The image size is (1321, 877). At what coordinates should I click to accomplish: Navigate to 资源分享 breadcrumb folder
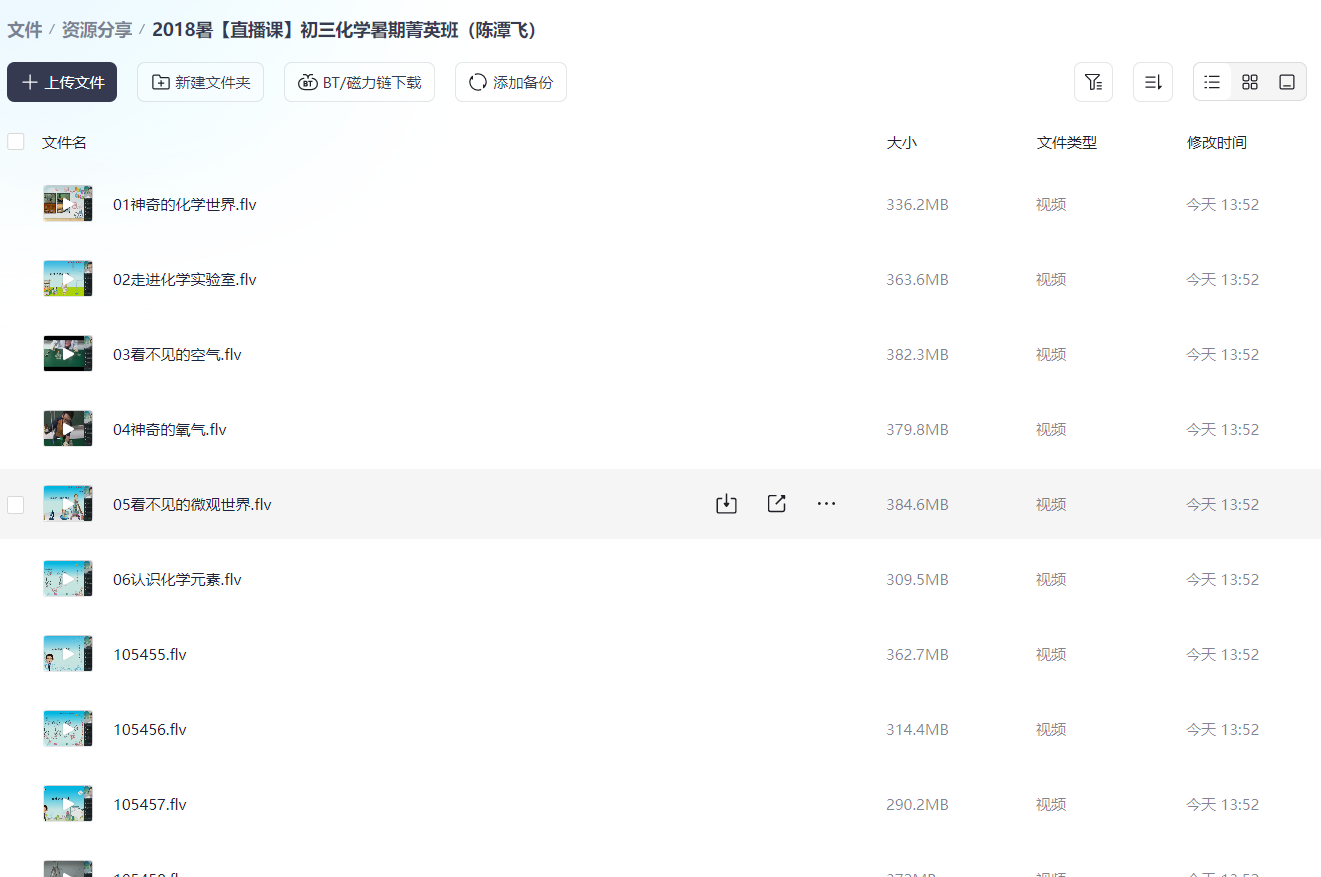coord(96,30)
